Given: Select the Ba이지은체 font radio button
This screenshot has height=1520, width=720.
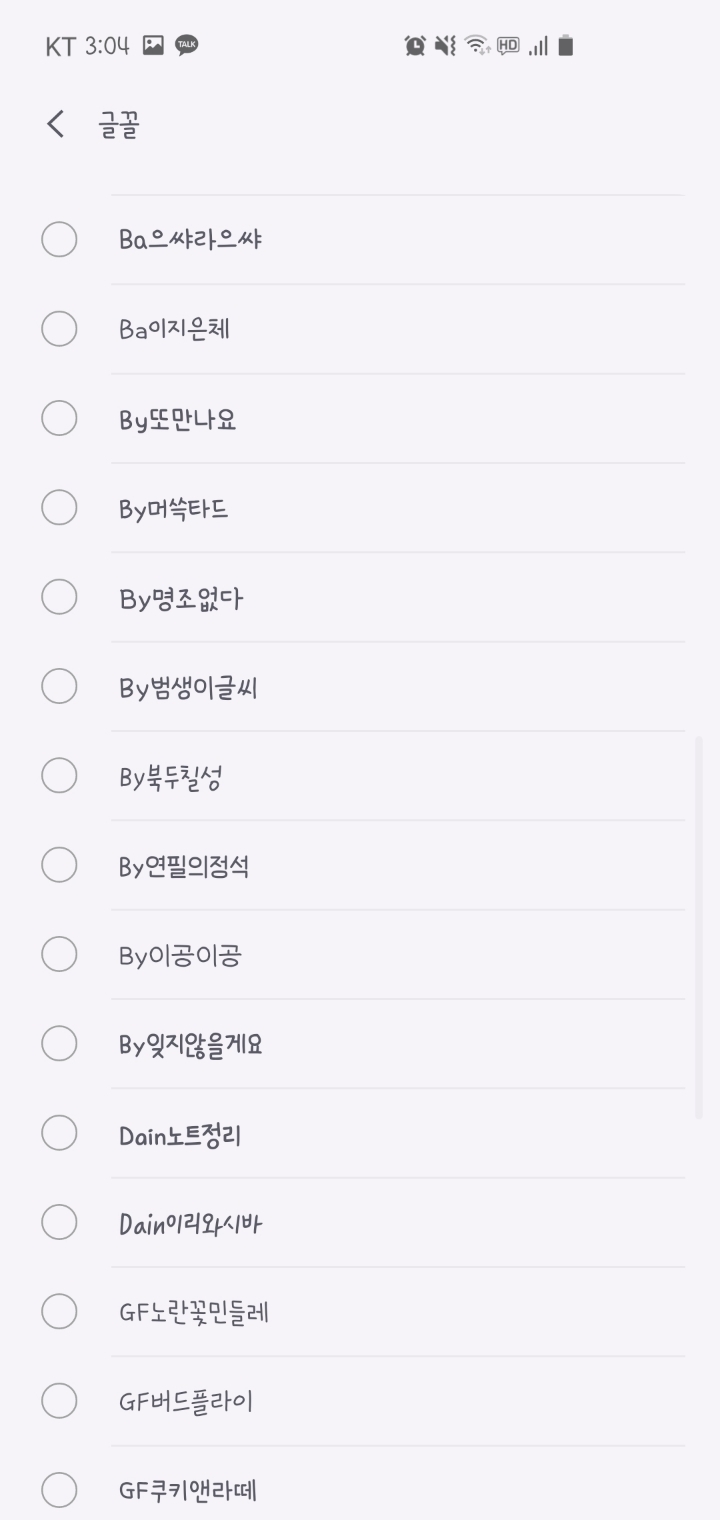Looking at the screenshot, I should [59, 329].
